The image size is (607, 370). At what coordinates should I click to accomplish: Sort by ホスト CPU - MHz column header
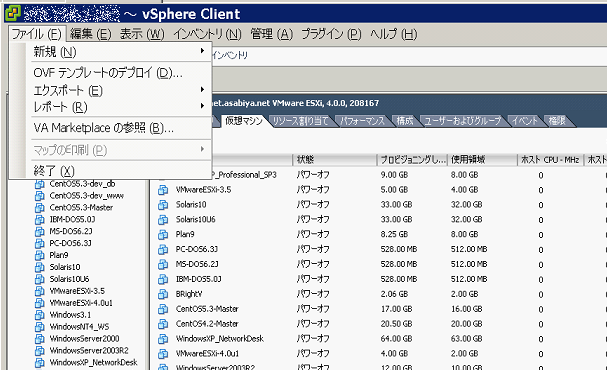tap(550, 159)
